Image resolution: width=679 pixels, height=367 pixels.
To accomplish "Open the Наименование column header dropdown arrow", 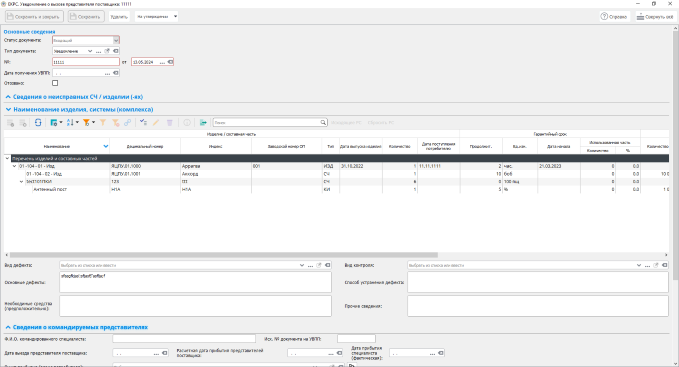I will (106, 146).
